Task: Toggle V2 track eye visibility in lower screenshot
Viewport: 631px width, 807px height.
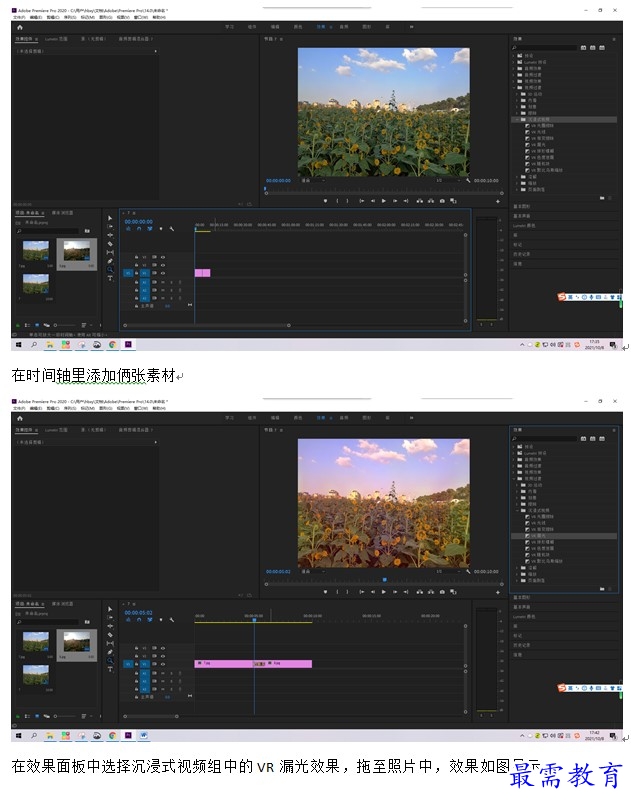Action: pyautogui.click(x=163, y=656)
